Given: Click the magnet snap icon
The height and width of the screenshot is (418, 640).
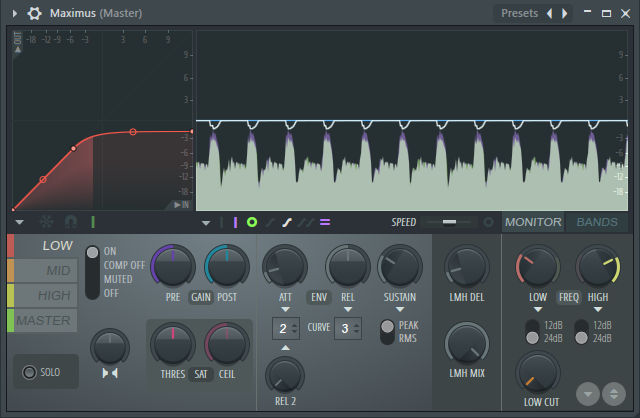Looking at the screenshot, I should [x=71, y=222].
